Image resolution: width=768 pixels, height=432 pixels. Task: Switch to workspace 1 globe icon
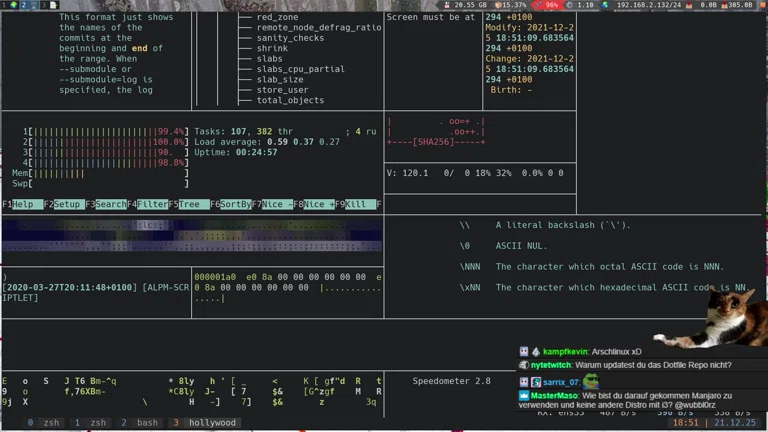(x=13, y=5)
